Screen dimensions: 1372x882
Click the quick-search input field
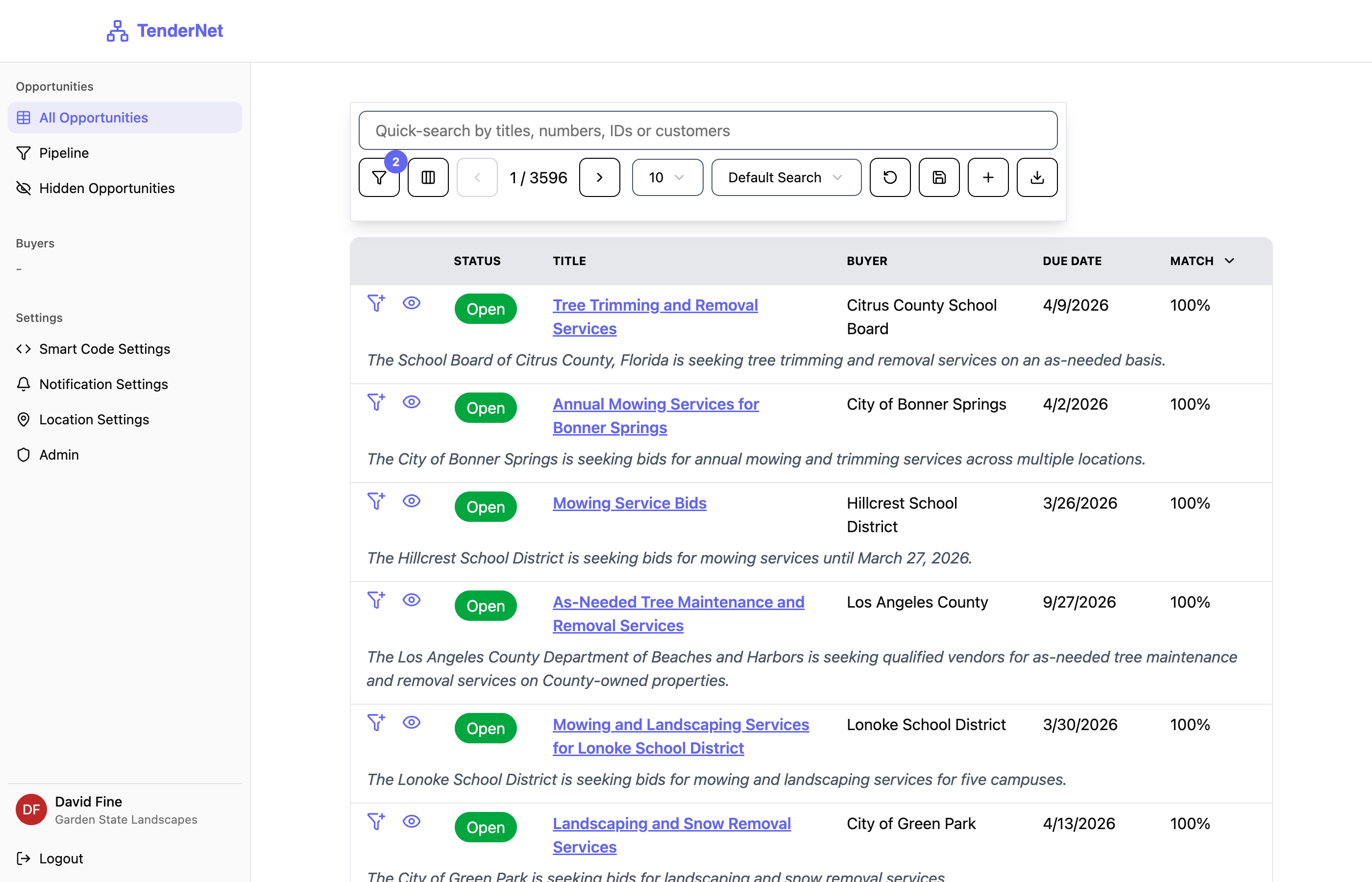coord(707,130)
